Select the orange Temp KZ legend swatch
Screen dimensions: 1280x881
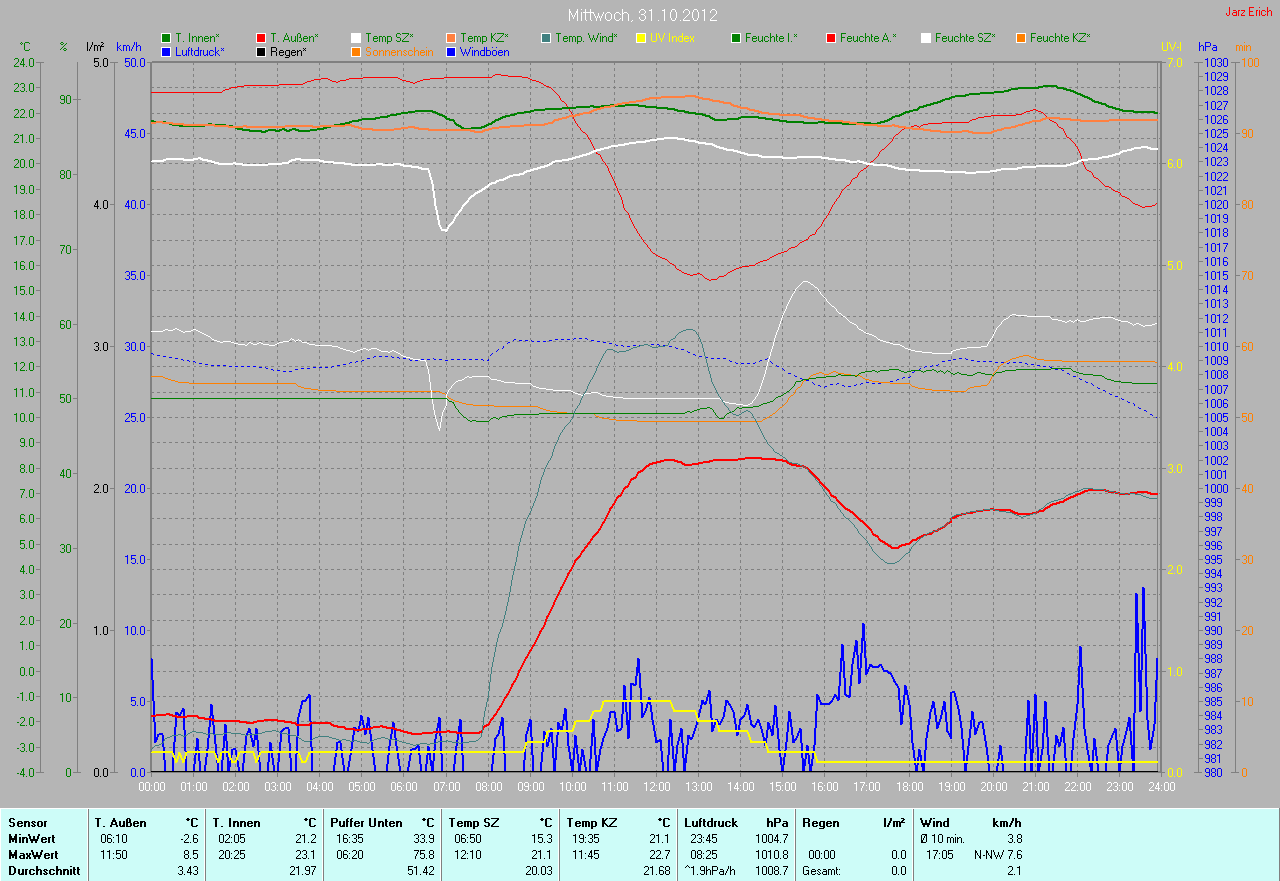click(x=452, y=38)
